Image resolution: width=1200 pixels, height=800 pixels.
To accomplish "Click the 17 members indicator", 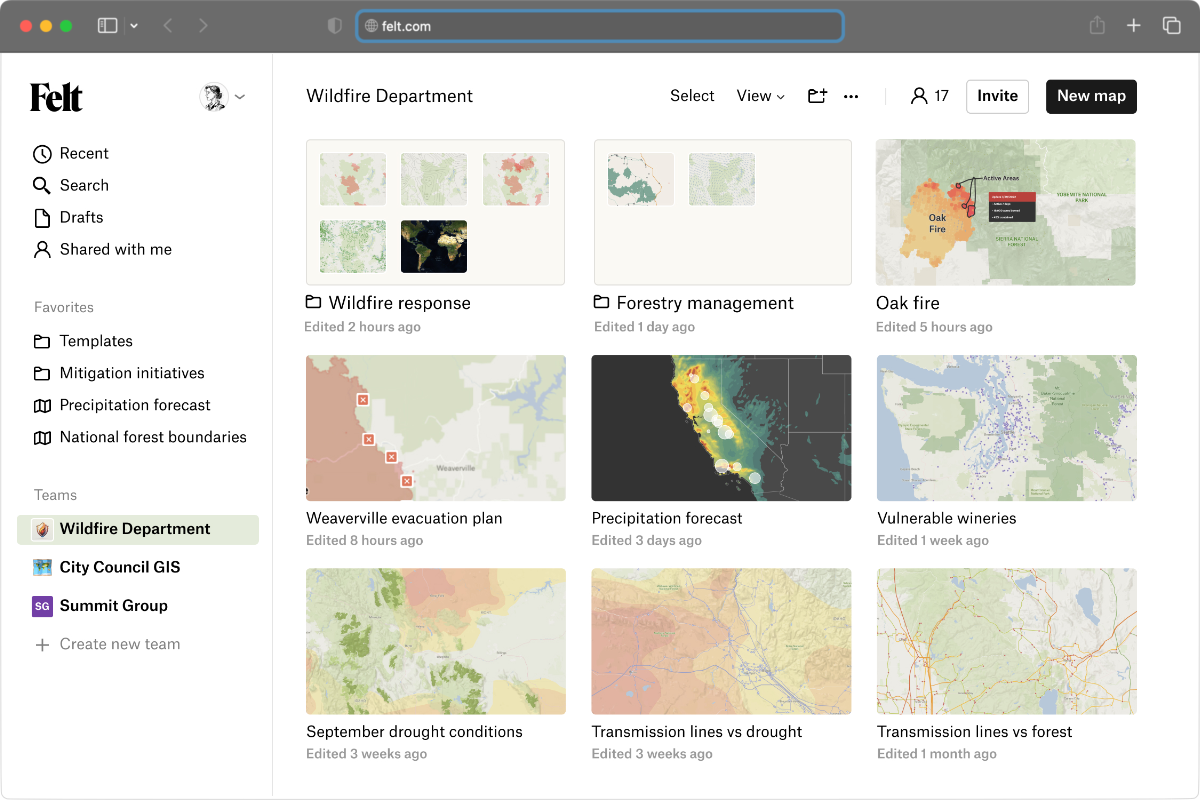I will 929,96.
